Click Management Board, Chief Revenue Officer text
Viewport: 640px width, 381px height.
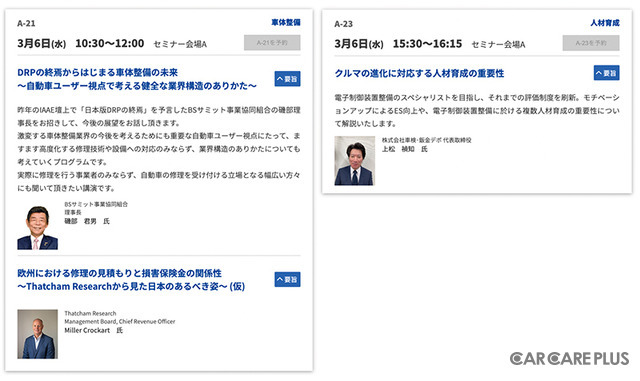120,321
